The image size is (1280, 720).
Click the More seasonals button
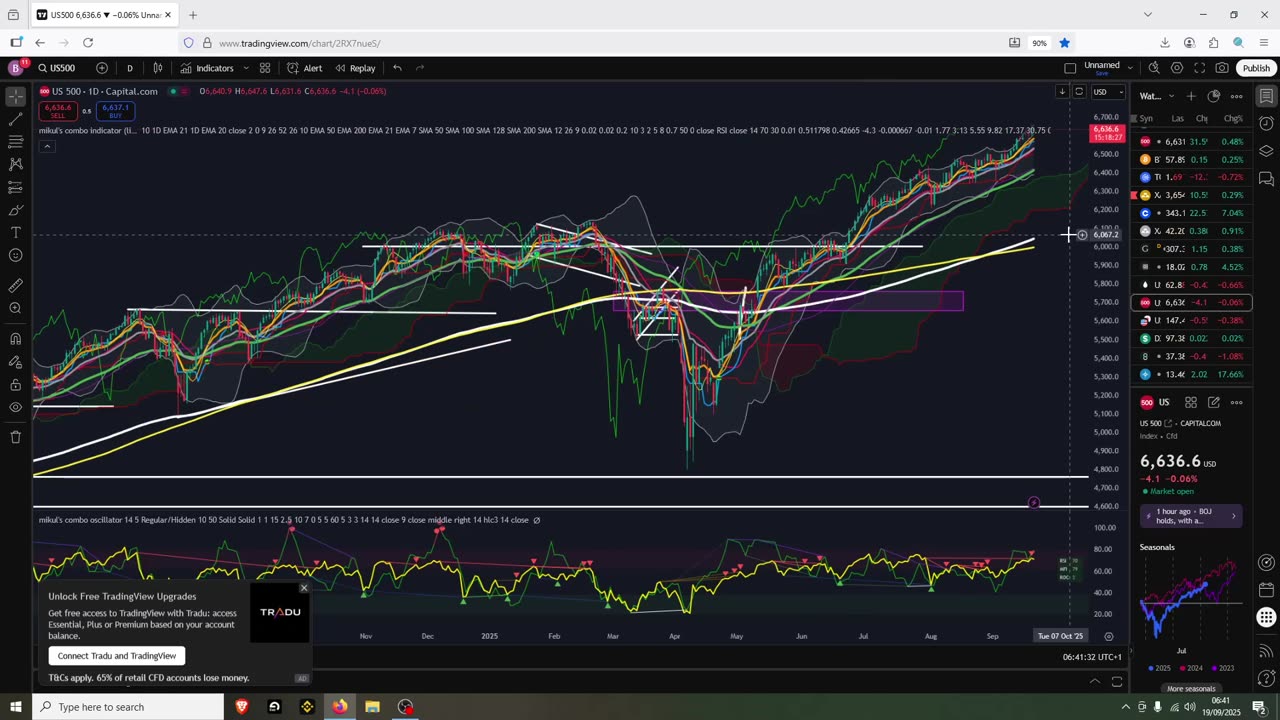point(1191,688)
